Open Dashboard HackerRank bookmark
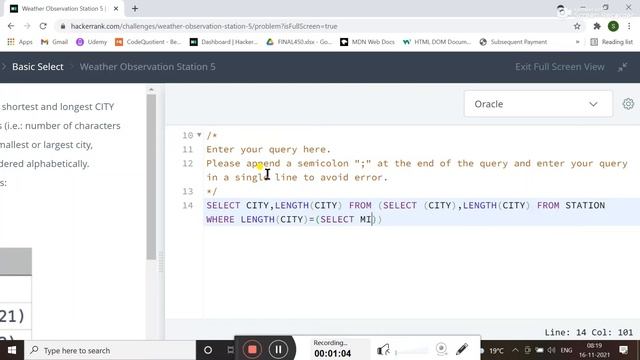 [224, 42]
